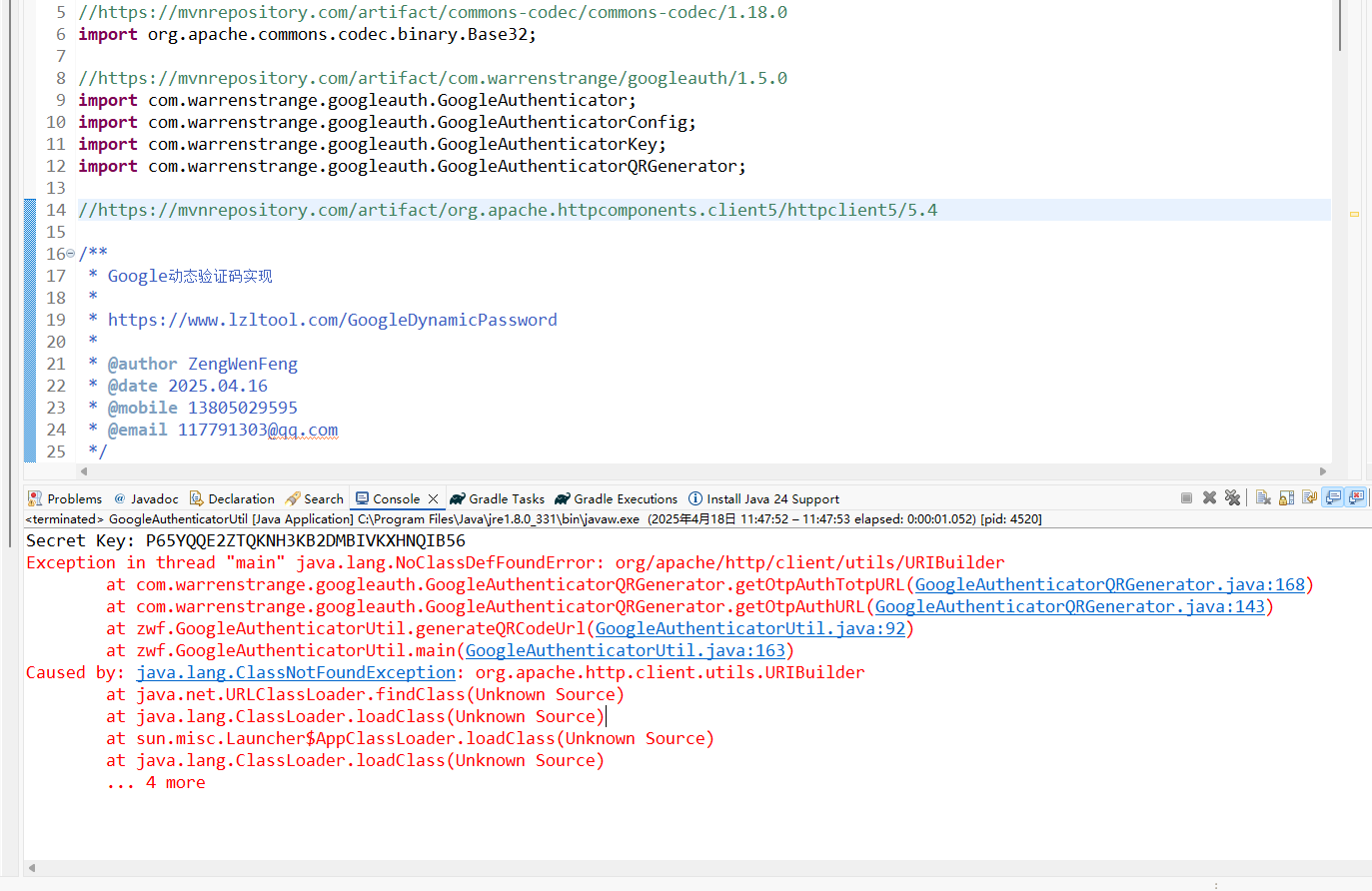
Task: Click editor horizontal scrollbar left arrow
Action: tap(85, 471)
